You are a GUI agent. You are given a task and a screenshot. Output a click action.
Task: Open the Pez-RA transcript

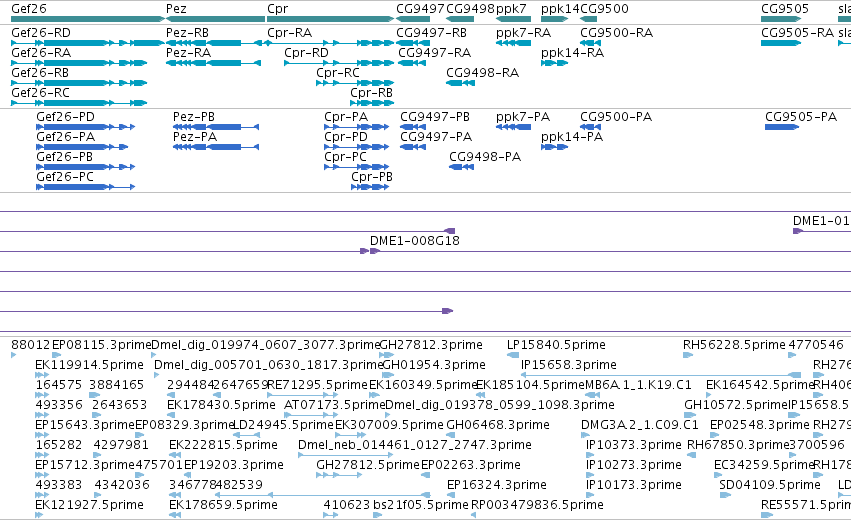[213, 63]
